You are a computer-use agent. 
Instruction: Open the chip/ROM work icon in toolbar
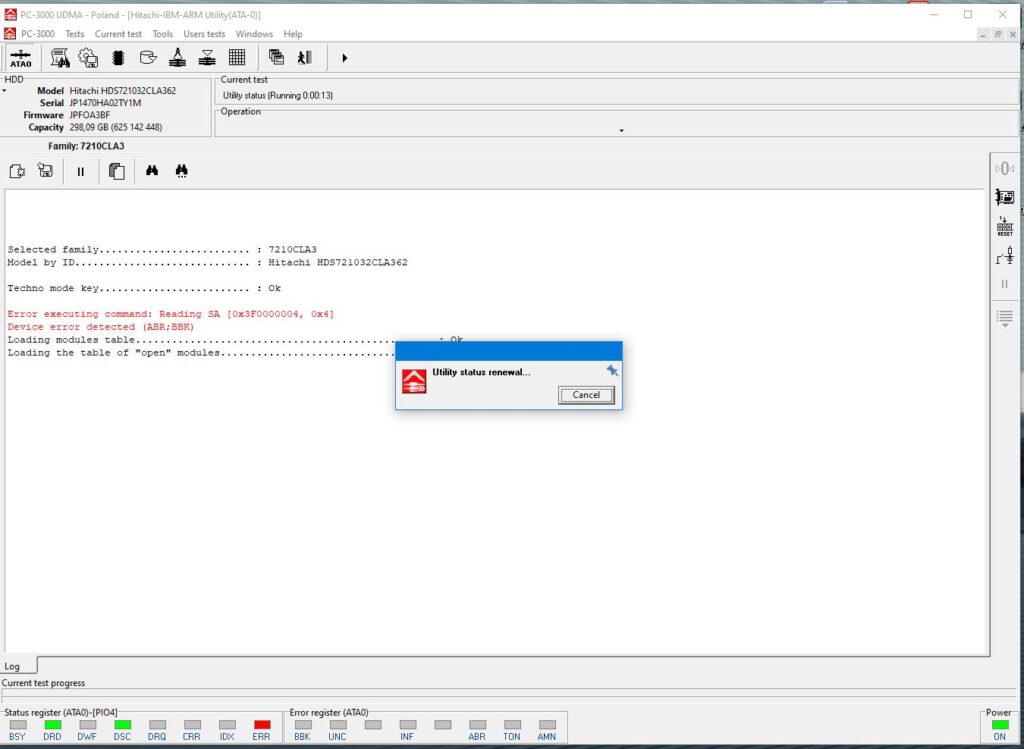point(118,58)
